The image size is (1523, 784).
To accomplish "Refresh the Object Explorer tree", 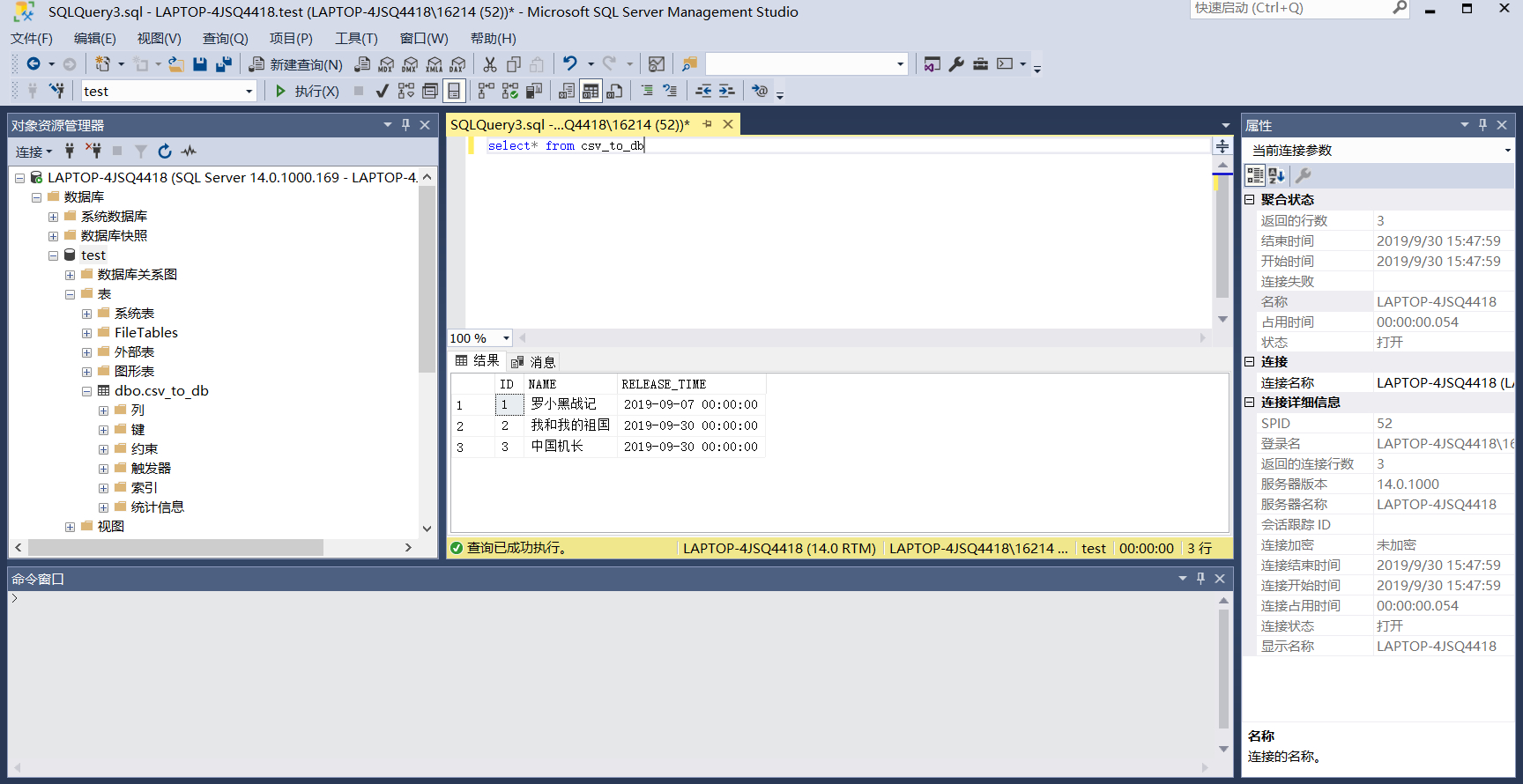I will tap(165, 152).
